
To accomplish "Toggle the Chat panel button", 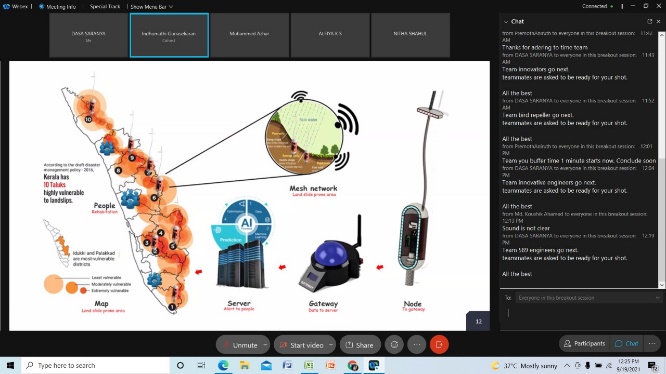I will point(626,343).
